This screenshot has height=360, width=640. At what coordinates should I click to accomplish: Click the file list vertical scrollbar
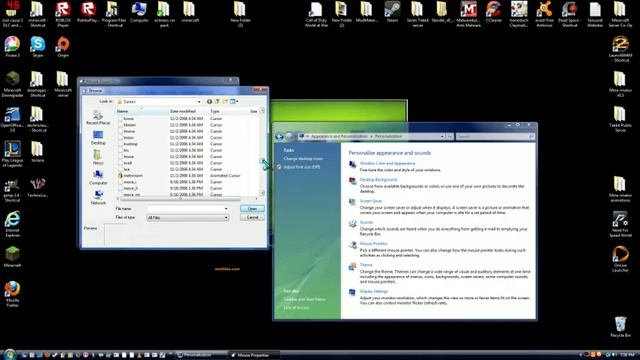(x=262, y=152)
